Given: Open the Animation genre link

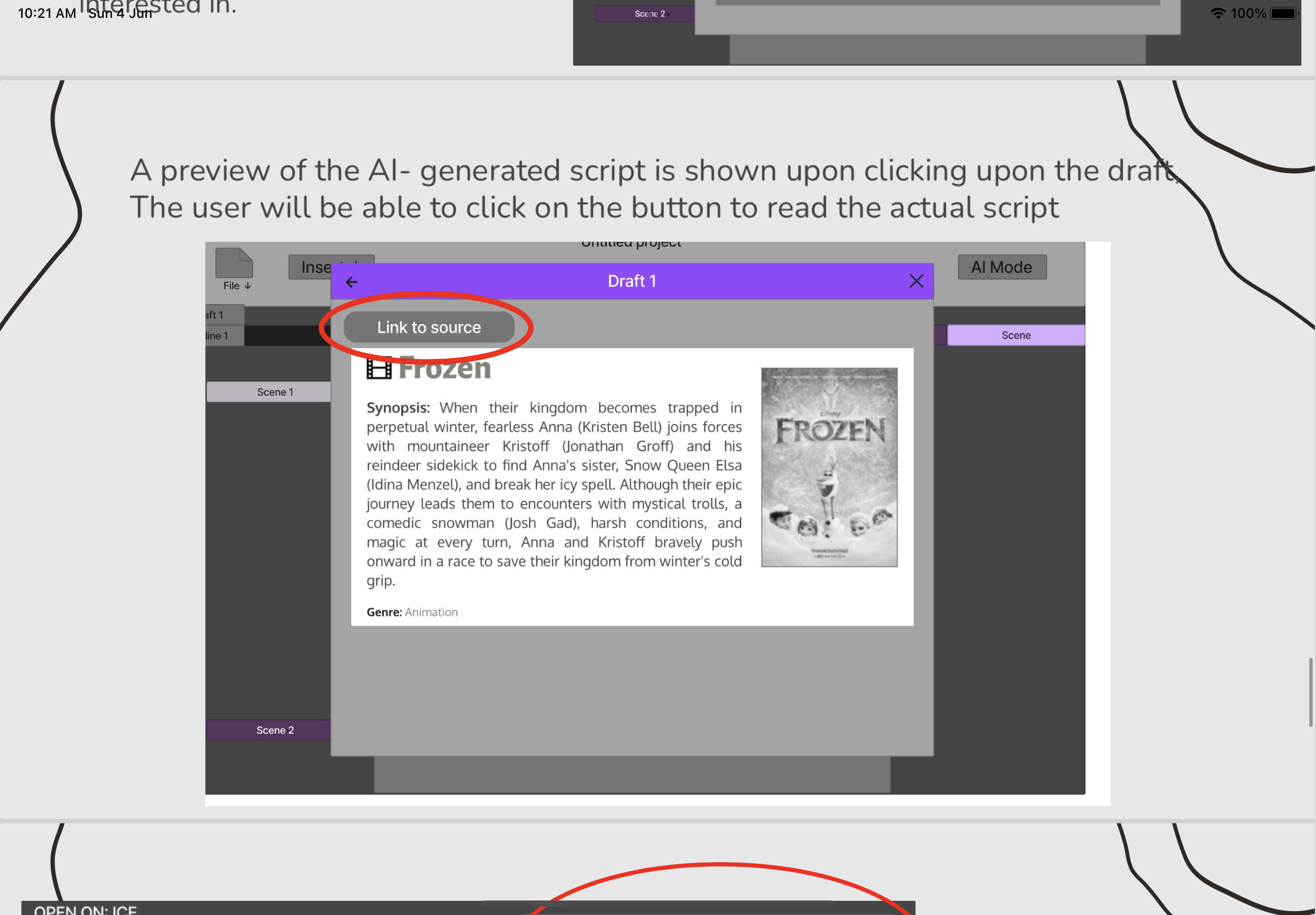Looking at the screenshot, I should point(431,611).
